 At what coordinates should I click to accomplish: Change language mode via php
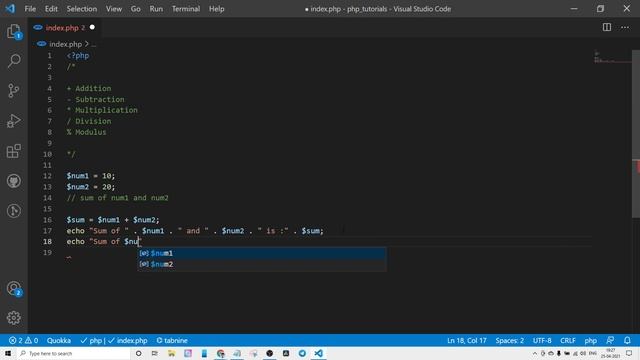tap(591, 340)
